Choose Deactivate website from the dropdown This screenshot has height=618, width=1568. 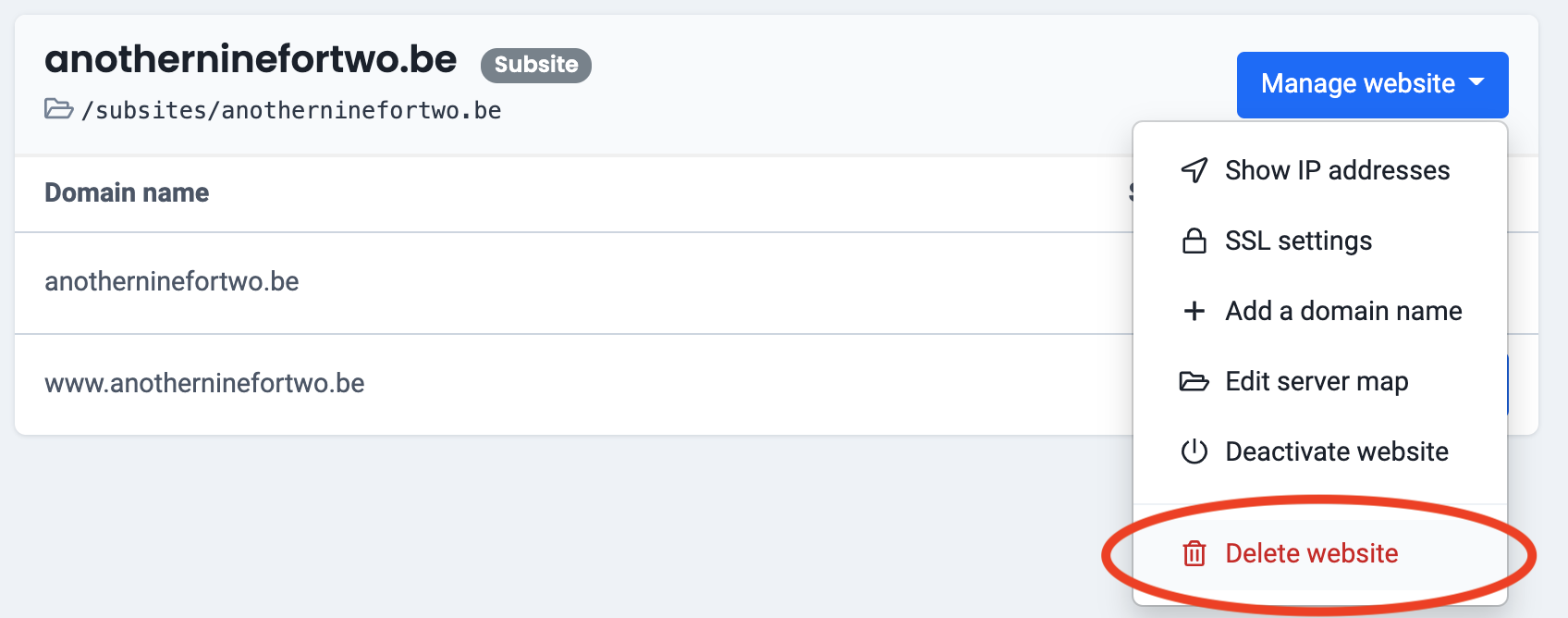(1337, 451)
